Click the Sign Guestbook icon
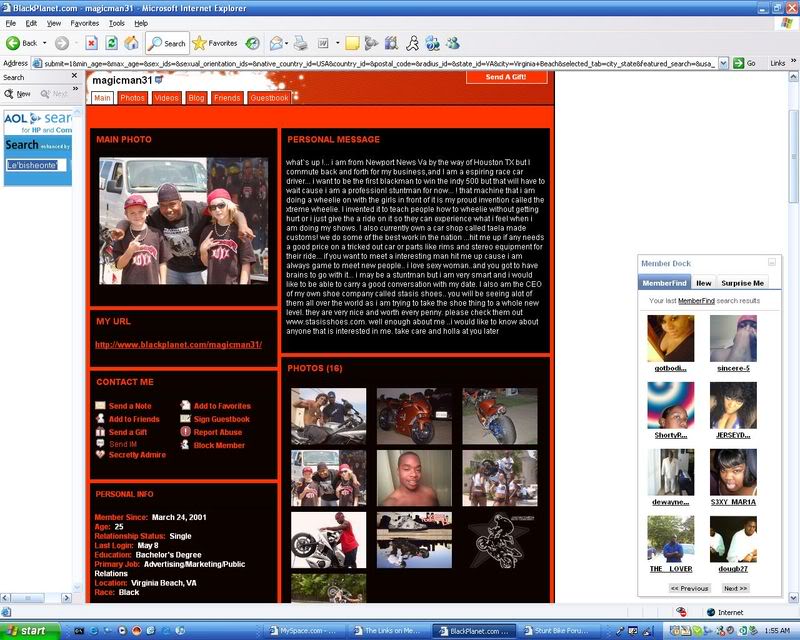This screenshot has width=800, height=640. [x=184, y=419]
